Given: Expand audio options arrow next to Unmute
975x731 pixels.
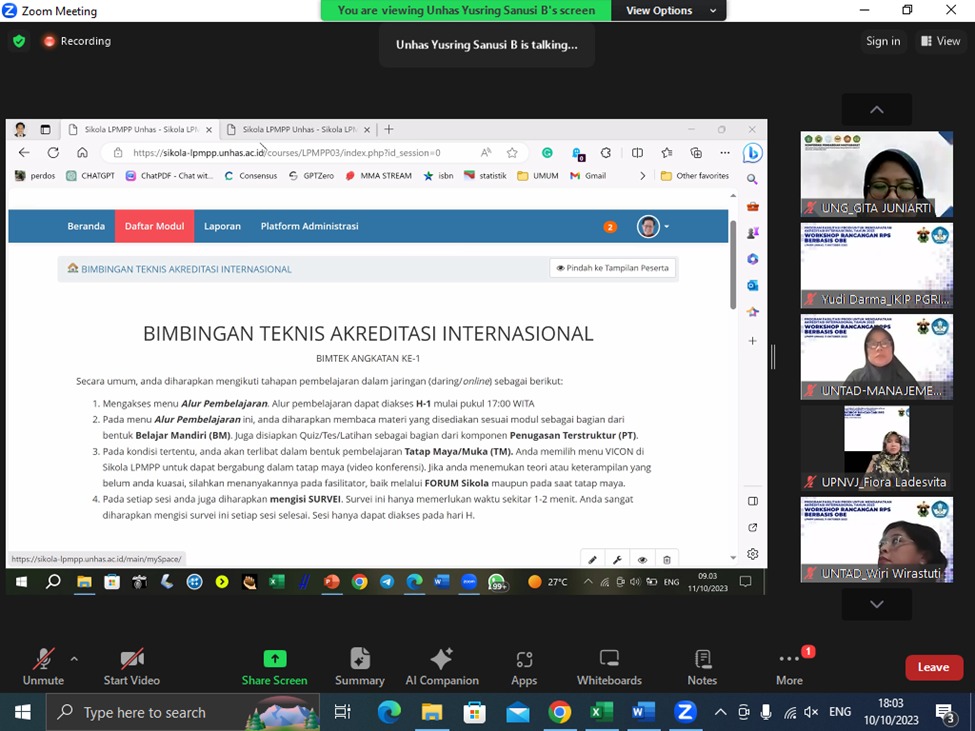Looking at the screenshot, I should click(x=73, y=659).
